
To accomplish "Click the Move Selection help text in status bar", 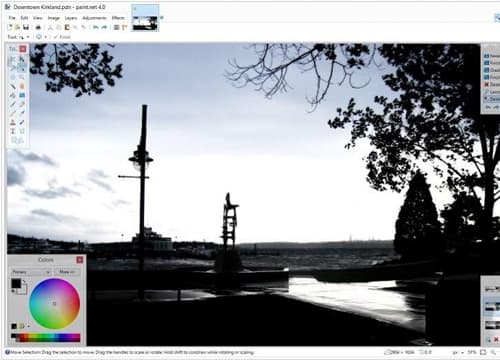I will pos(132,352).
